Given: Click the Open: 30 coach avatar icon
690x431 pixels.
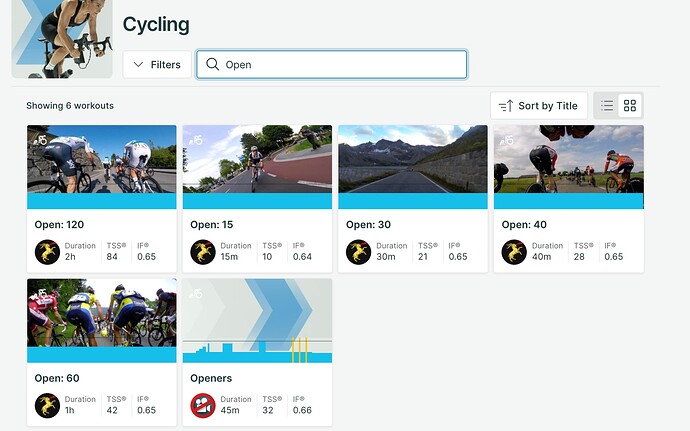Looking at the screenshot, I should click(358, 251).
